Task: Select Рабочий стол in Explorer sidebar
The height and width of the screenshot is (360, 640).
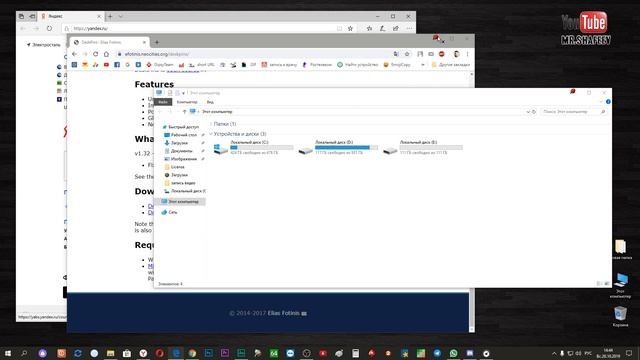Action: point(184,135)
